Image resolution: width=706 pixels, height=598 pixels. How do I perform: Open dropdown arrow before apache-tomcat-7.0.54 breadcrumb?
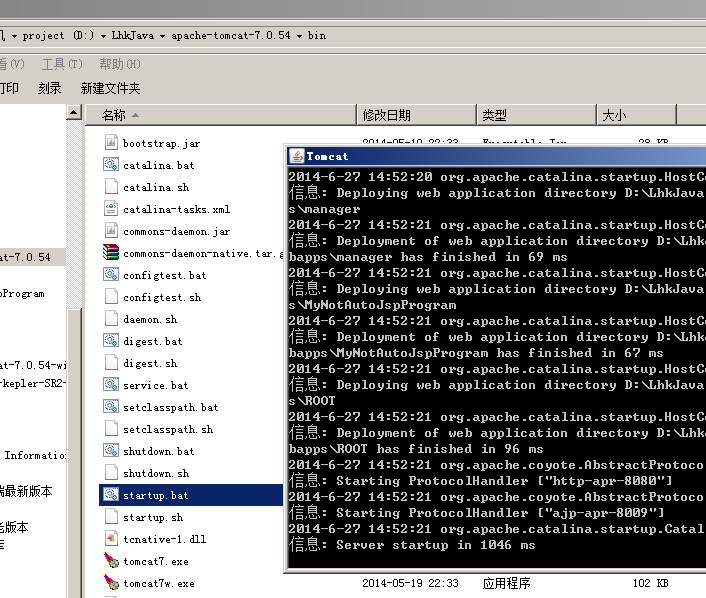[x=162, y=36]
